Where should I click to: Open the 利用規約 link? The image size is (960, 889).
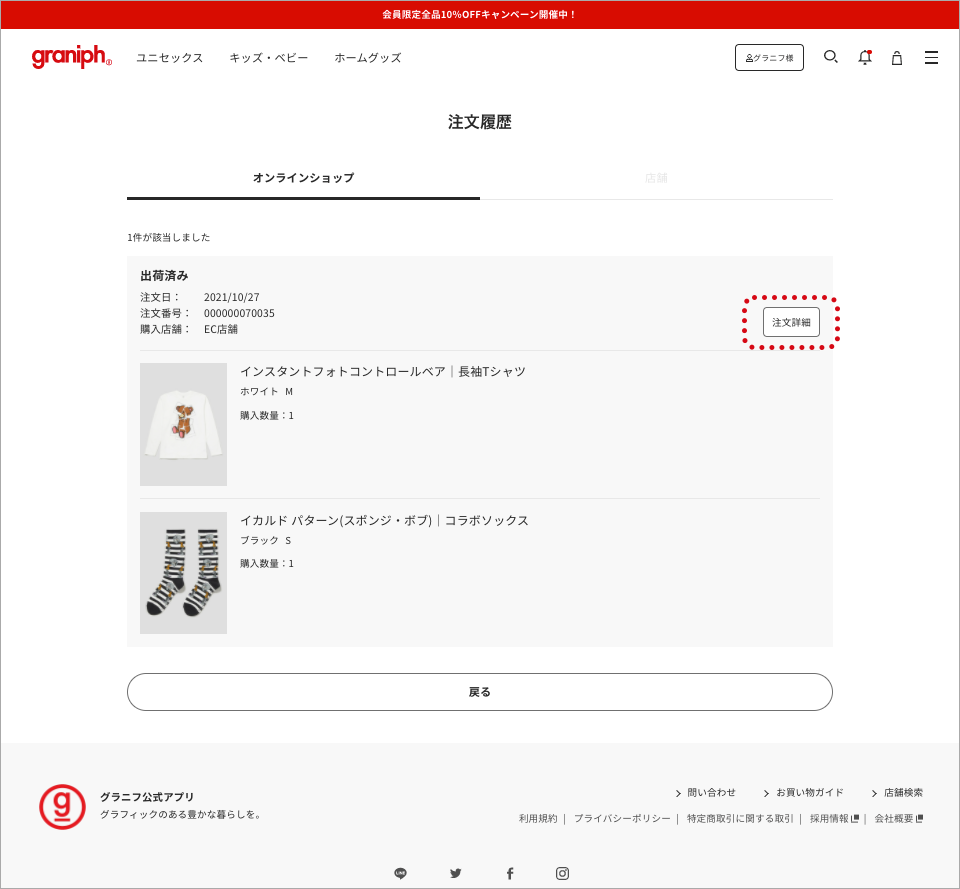(x=538, y=819)
